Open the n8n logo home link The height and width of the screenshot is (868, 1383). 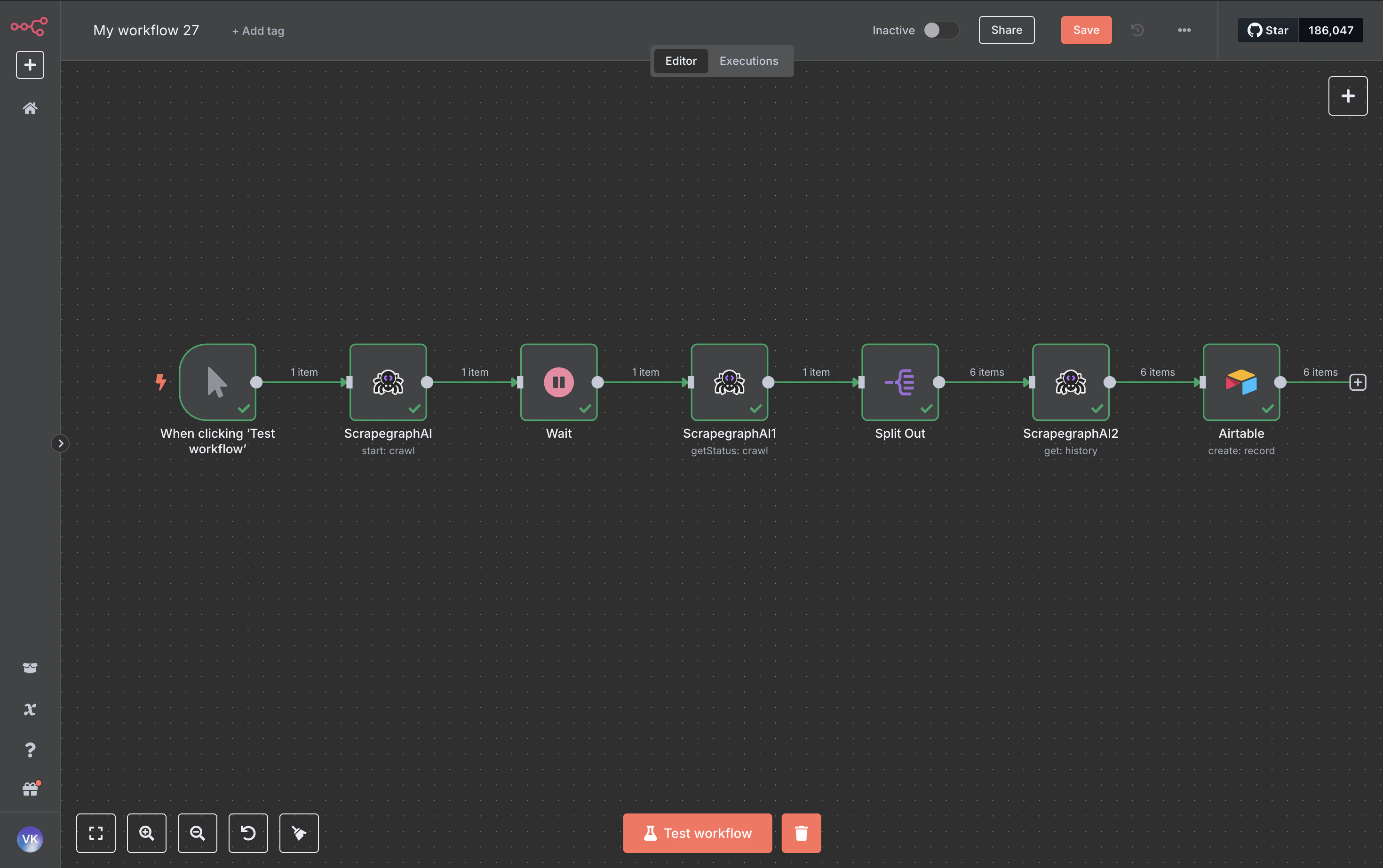[29, 26]
